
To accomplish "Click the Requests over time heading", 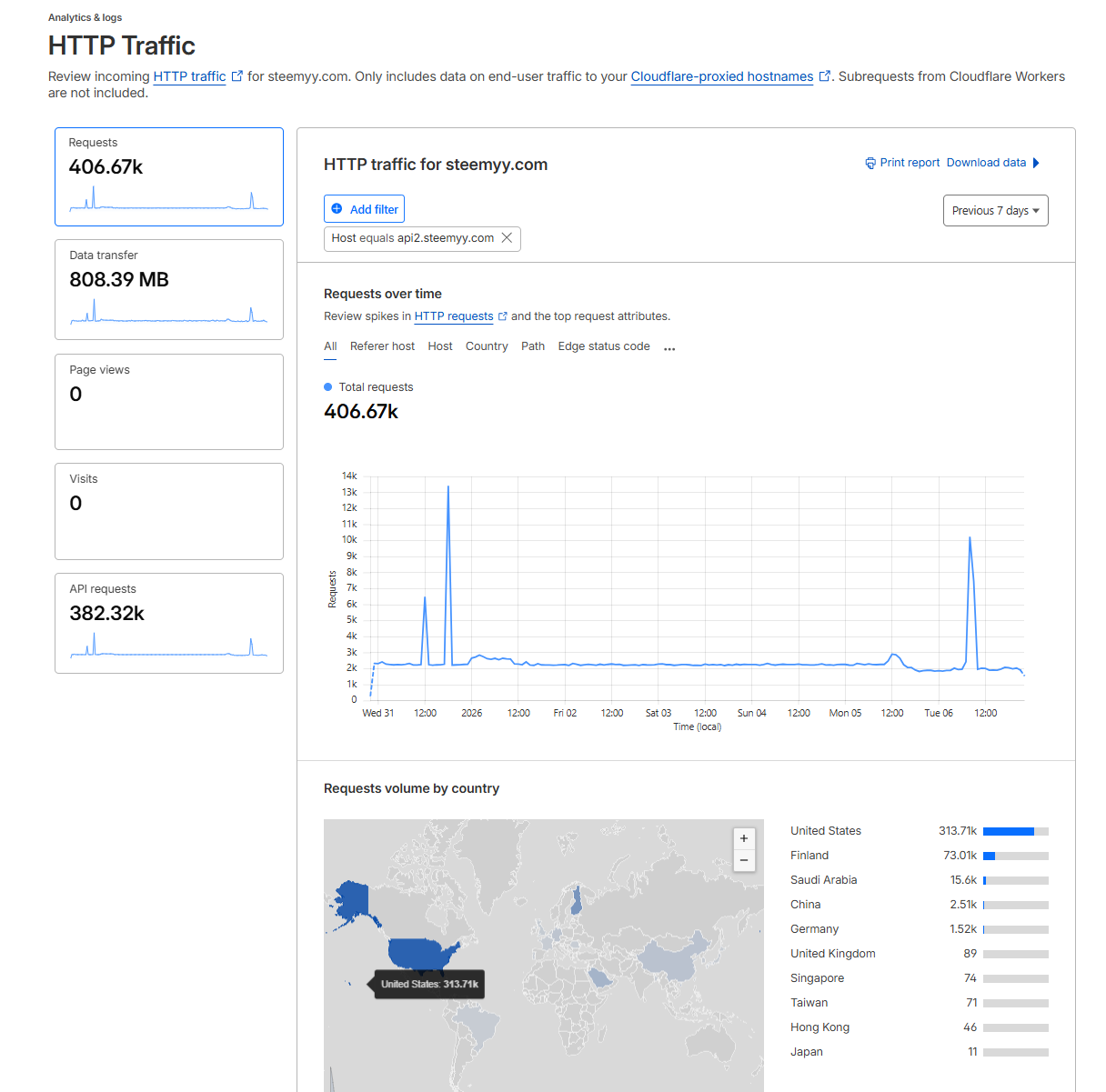I will pos(383,294).
